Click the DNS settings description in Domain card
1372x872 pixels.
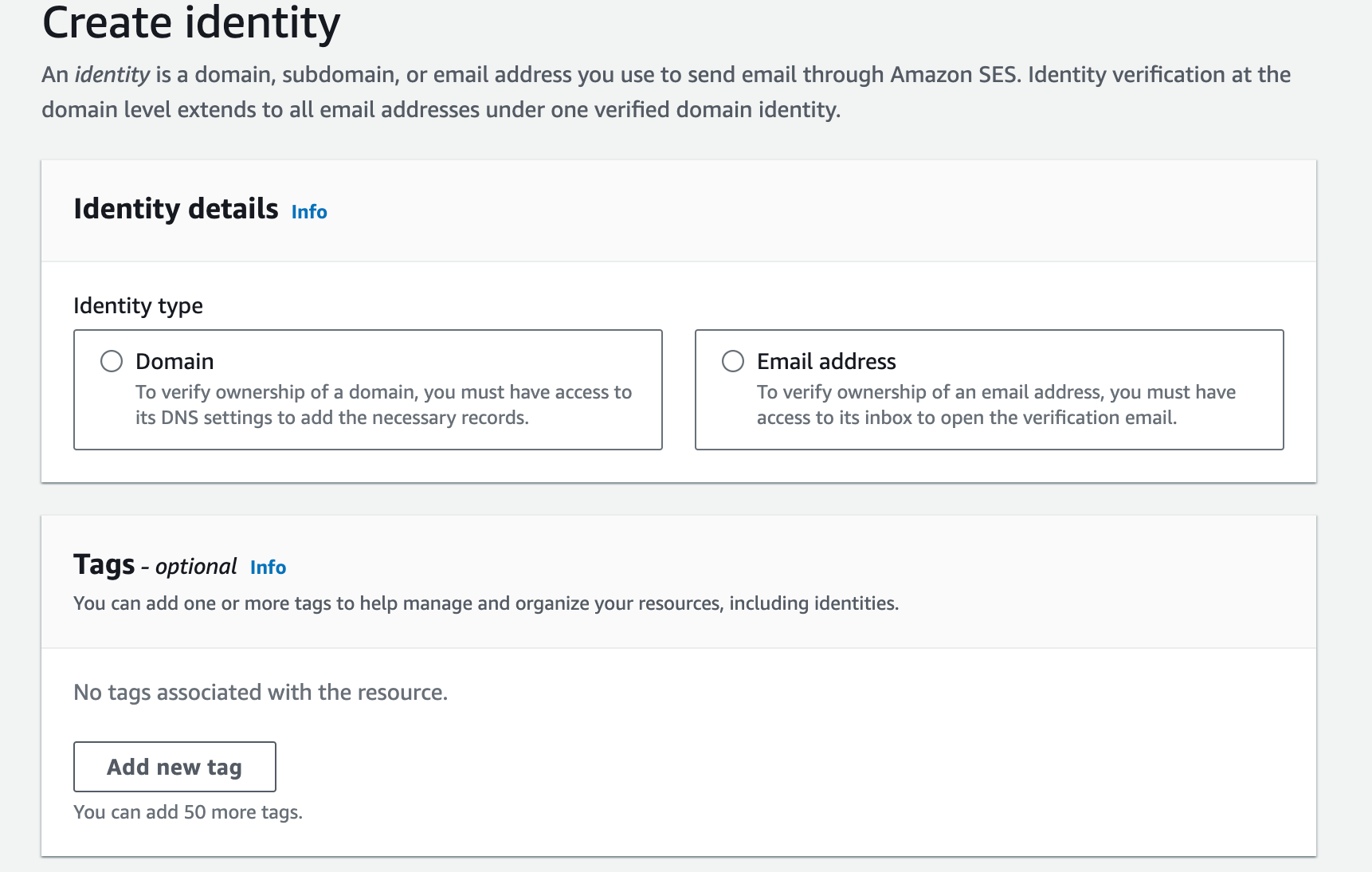[383, 405]
